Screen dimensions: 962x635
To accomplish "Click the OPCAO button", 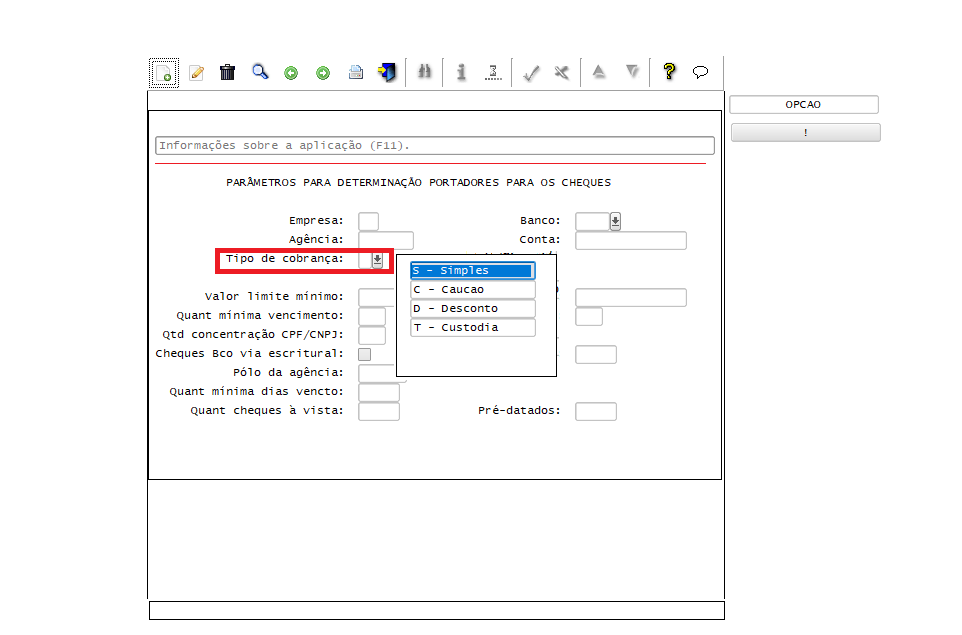I will (804, 104).
